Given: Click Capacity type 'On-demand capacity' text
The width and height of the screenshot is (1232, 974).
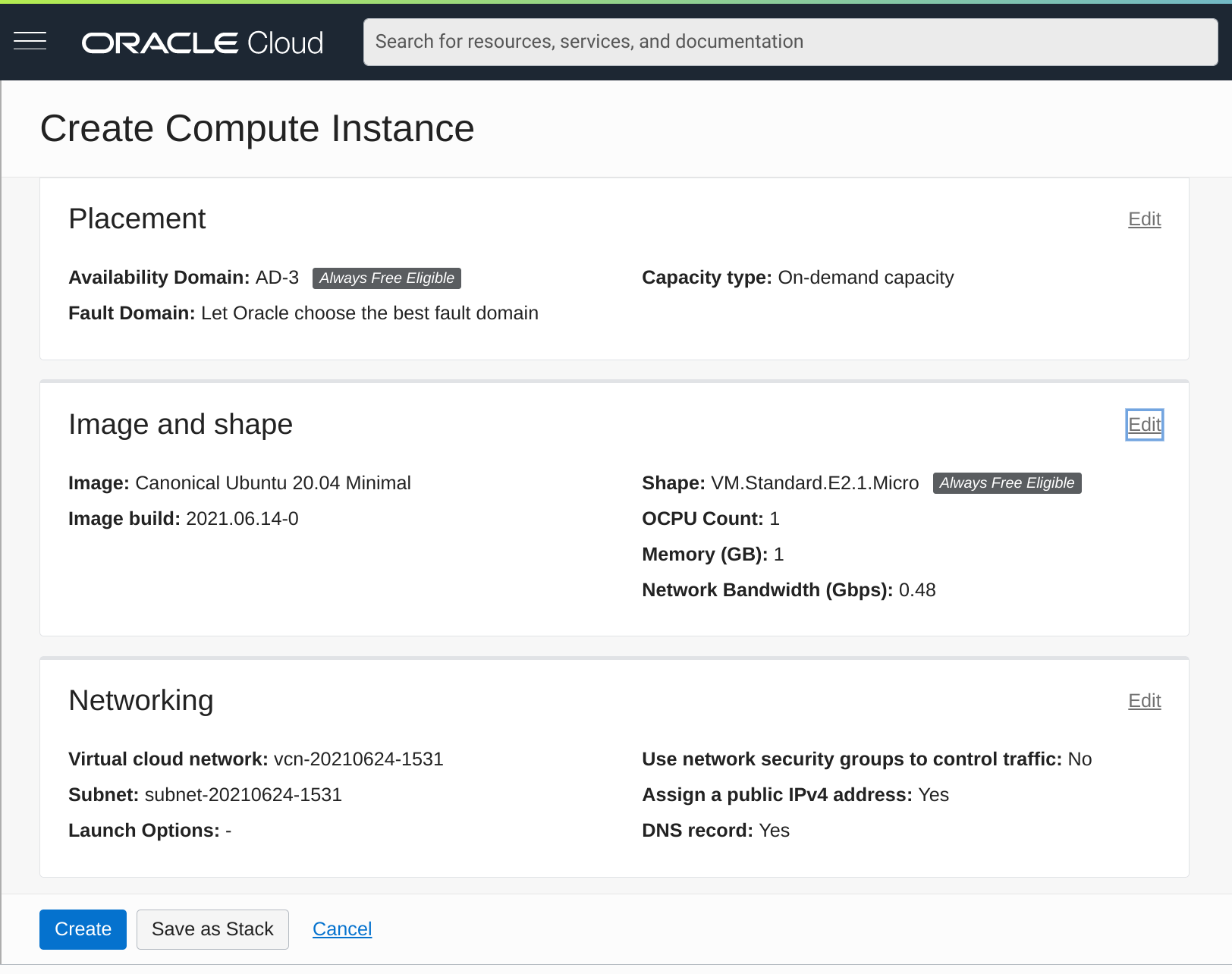Looking at the screenshot, I should coord(866,278).
